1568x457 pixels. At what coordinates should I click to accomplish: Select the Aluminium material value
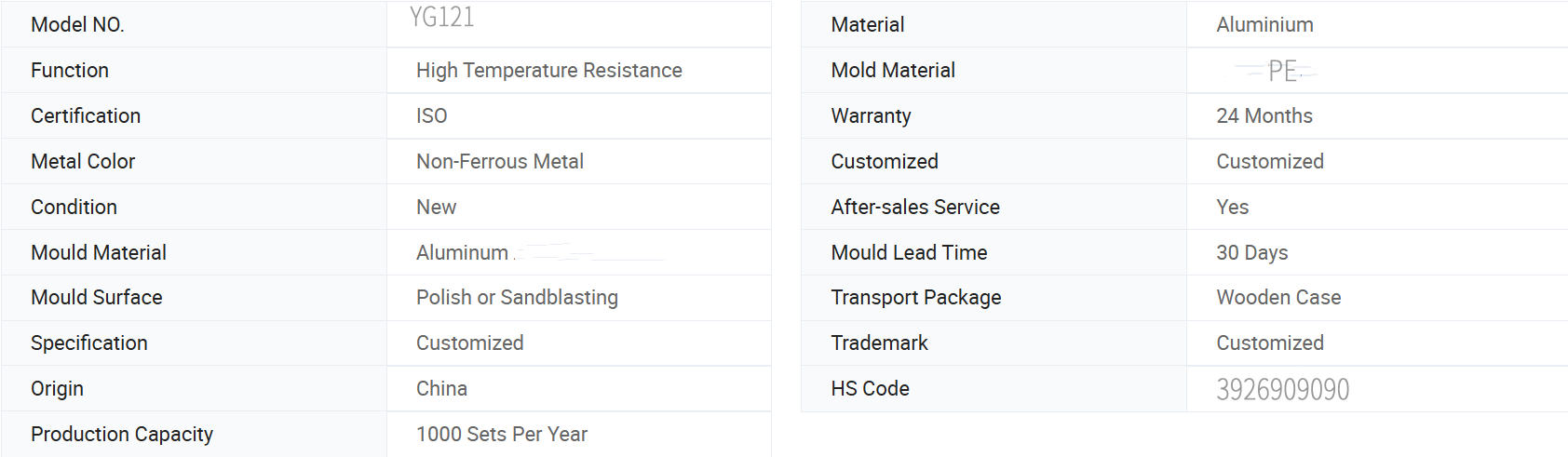1264,24
